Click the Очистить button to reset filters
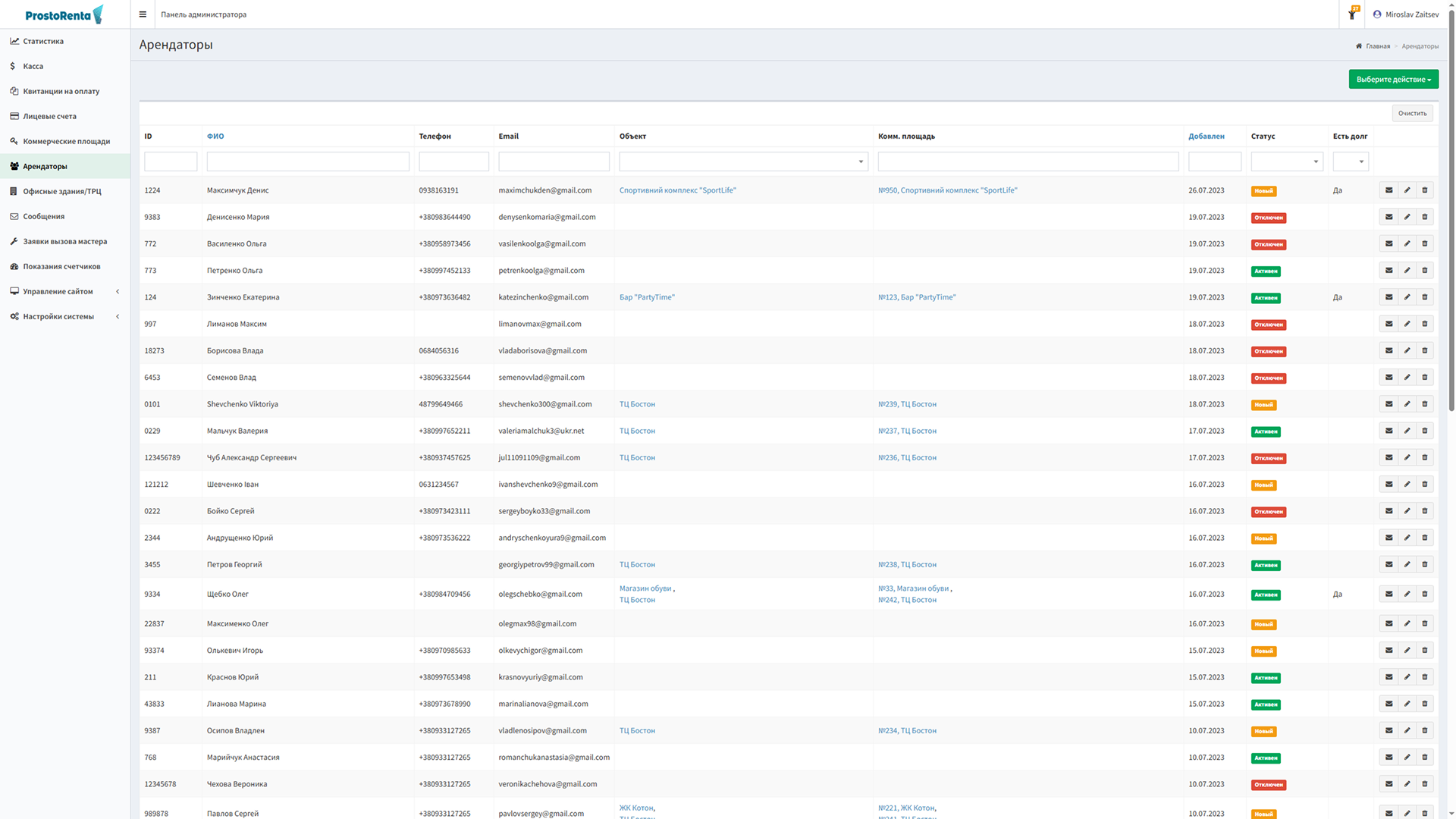This screenshot has width=1456, height=819. click(x=1412, y=112)
